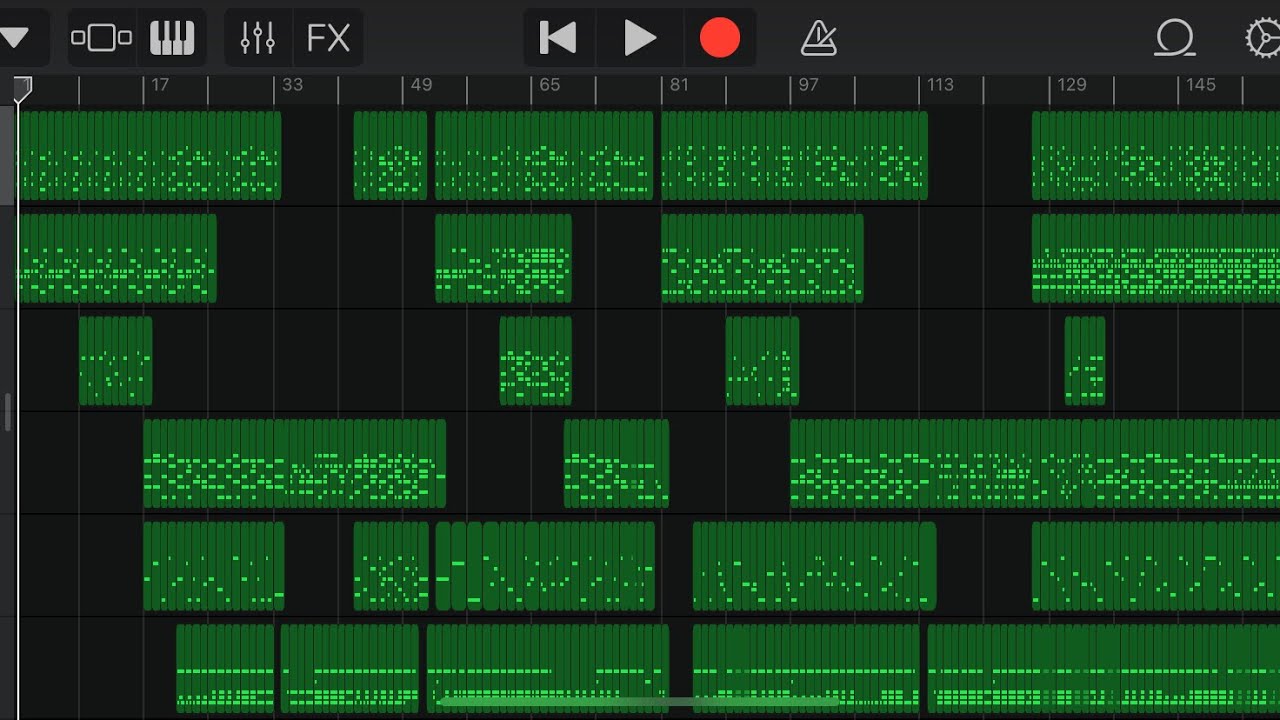Tap bar 49 on the ruler
Screen dimensions: 1280x720
(421, 85)
